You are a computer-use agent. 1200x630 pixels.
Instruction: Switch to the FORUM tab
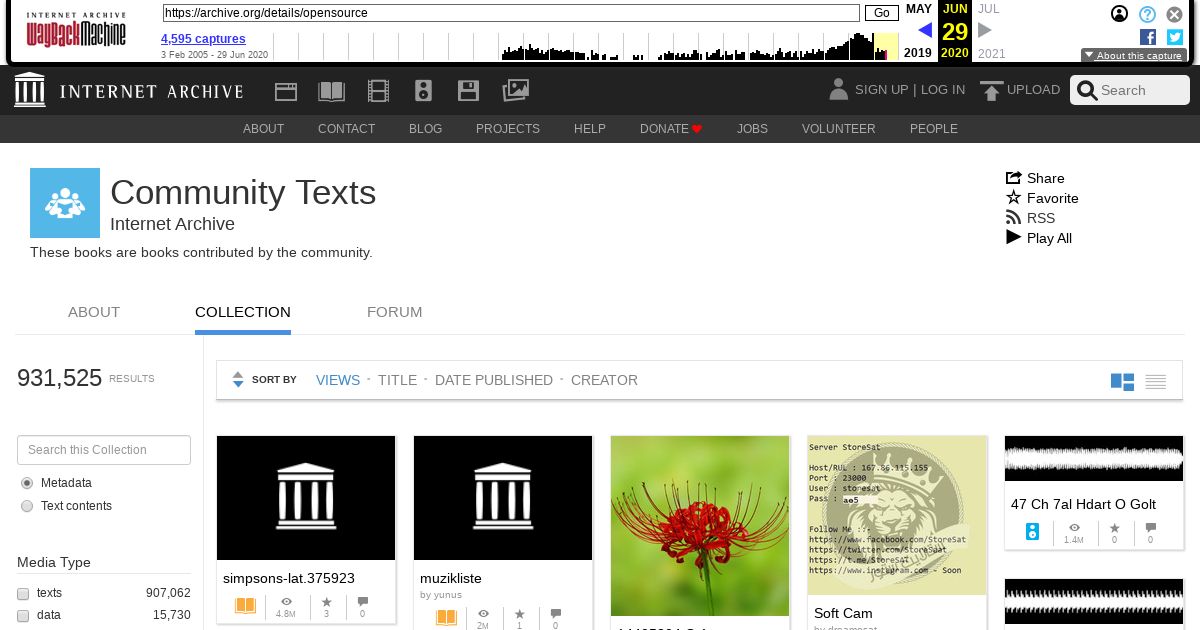395,312
